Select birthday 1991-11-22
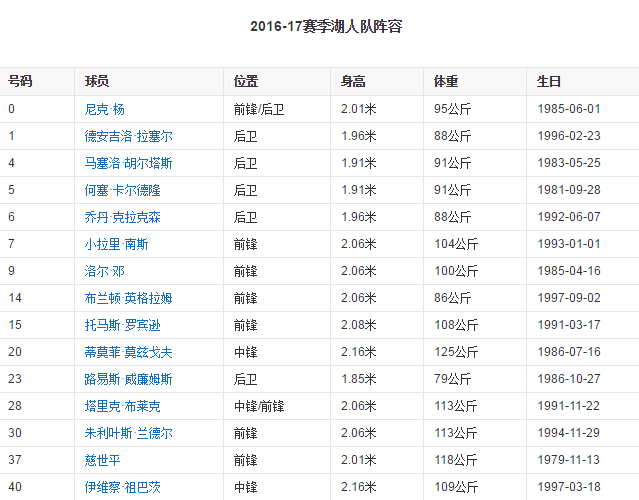The image size is (639, 500). pyautogui.click(x=569, y=405)
